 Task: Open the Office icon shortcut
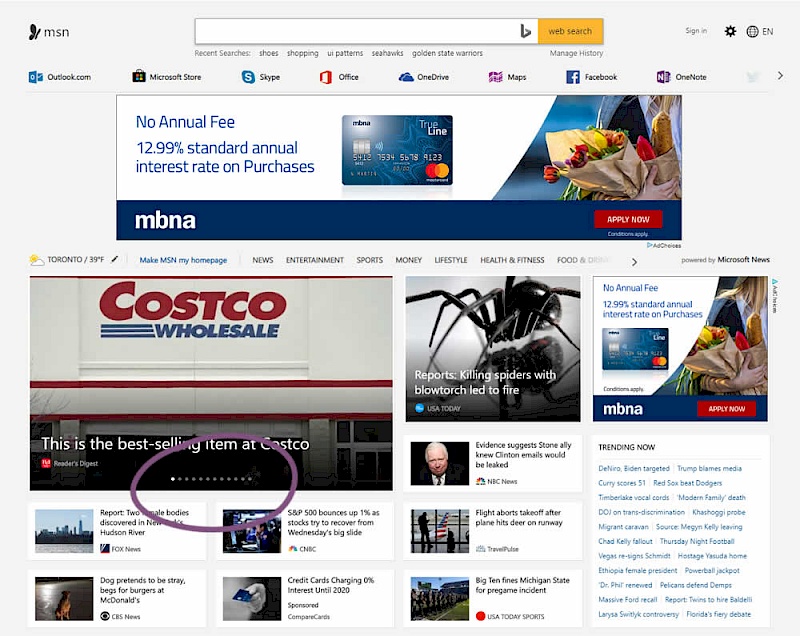(326, 77)
